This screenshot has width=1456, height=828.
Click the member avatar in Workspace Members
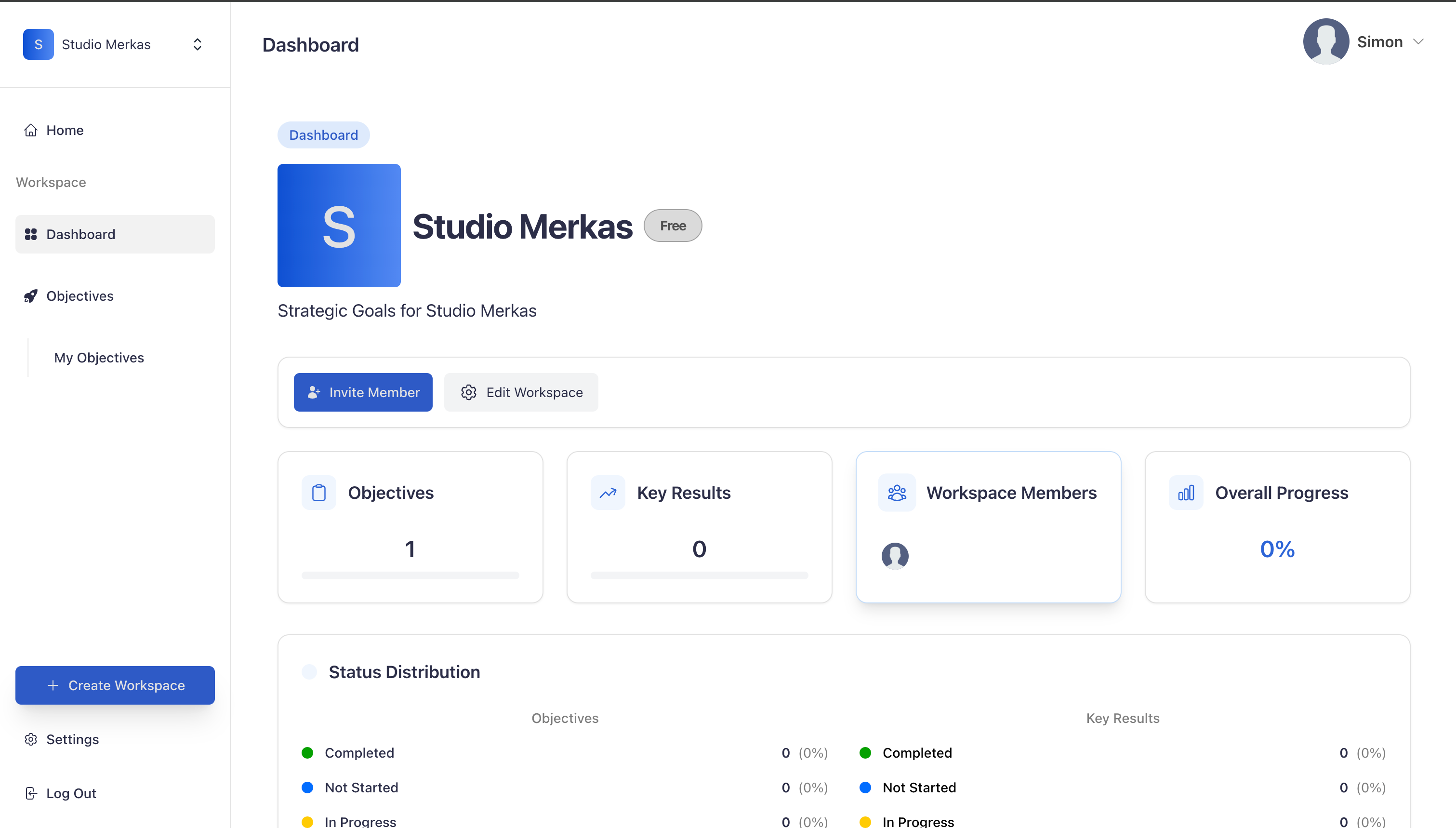895,556
